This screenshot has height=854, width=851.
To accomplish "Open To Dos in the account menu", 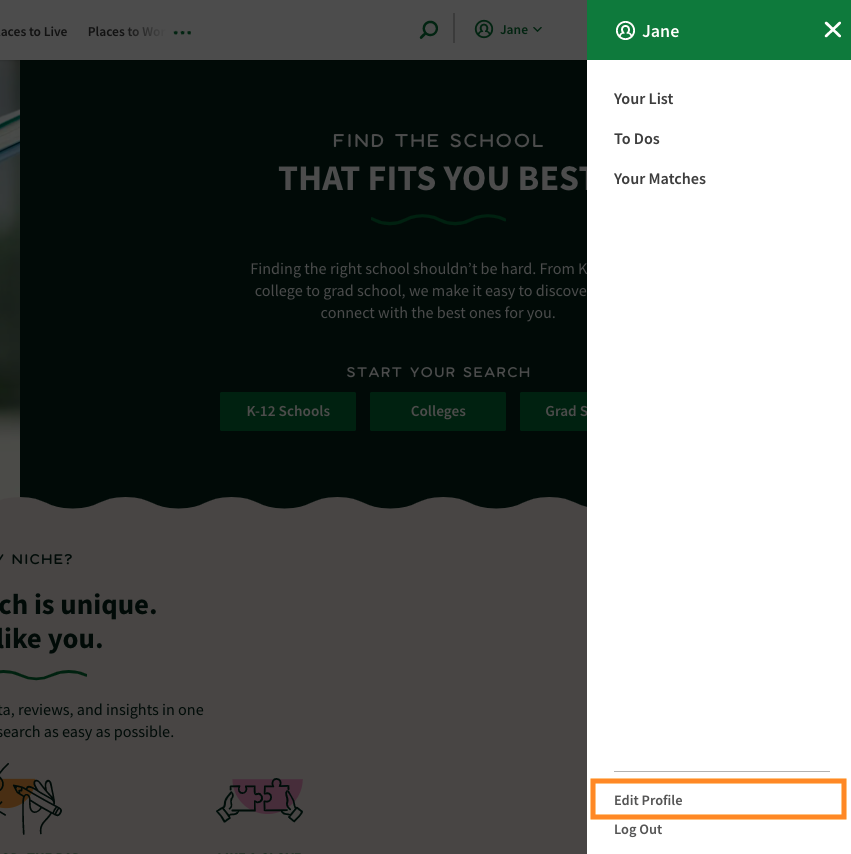I will 637,139.
